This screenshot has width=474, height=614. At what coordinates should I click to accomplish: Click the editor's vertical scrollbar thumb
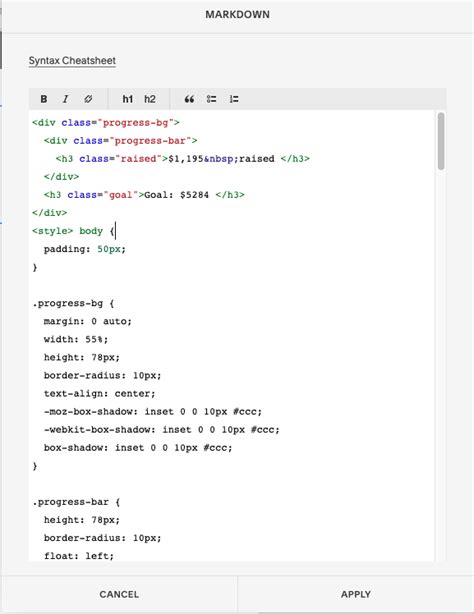pyautogui.click(x=441, y=141)
